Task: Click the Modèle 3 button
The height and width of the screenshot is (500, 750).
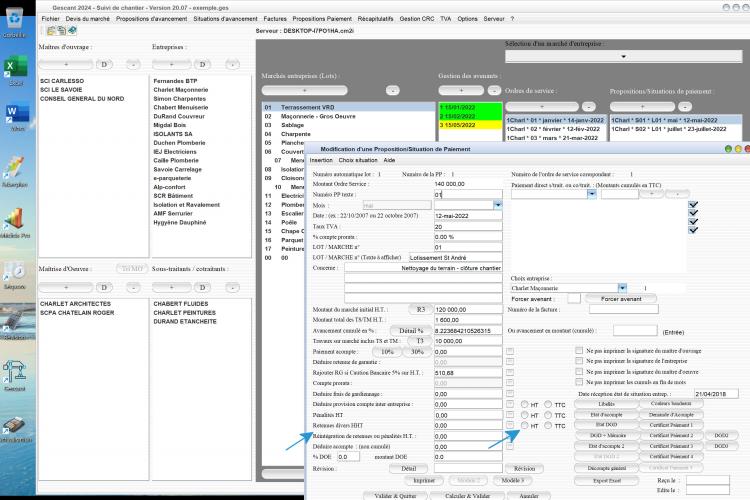Action: (x=513, y=480)
